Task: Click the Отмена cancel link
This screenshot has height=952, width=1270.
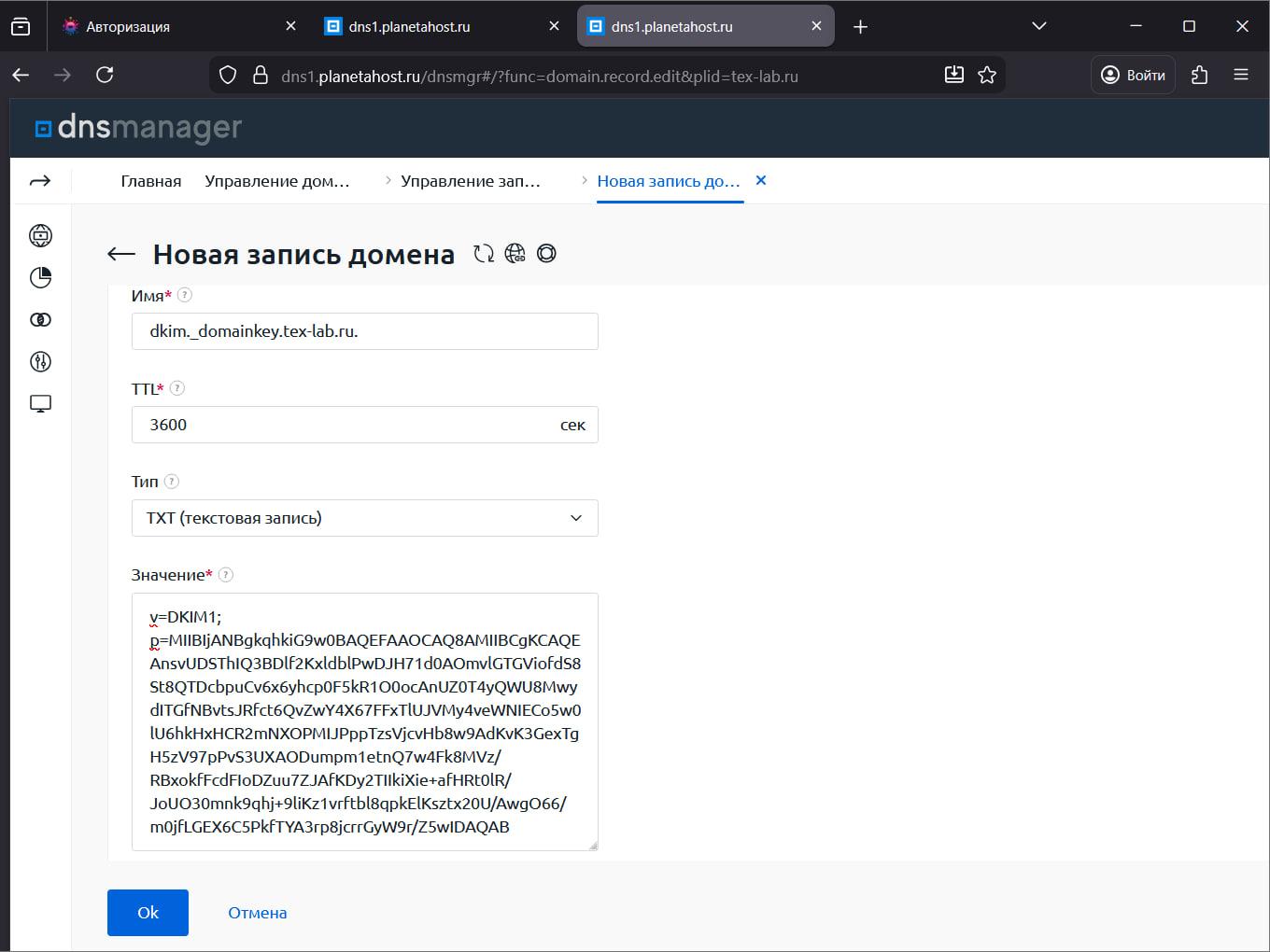Action: coord(257,912)
